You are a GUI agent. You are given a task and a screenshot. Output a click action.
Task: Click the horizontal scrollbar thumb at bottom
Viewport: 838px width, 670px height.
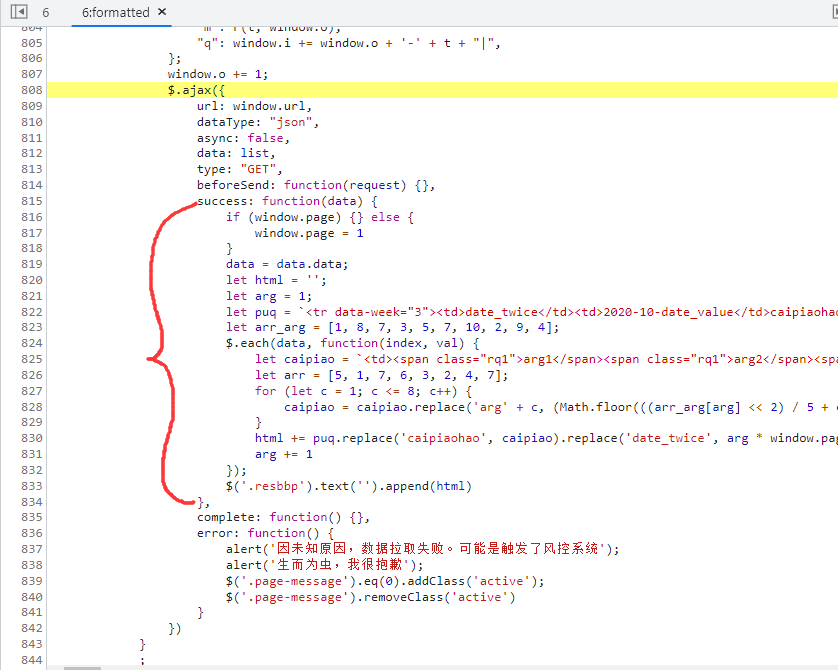[82, 667]
